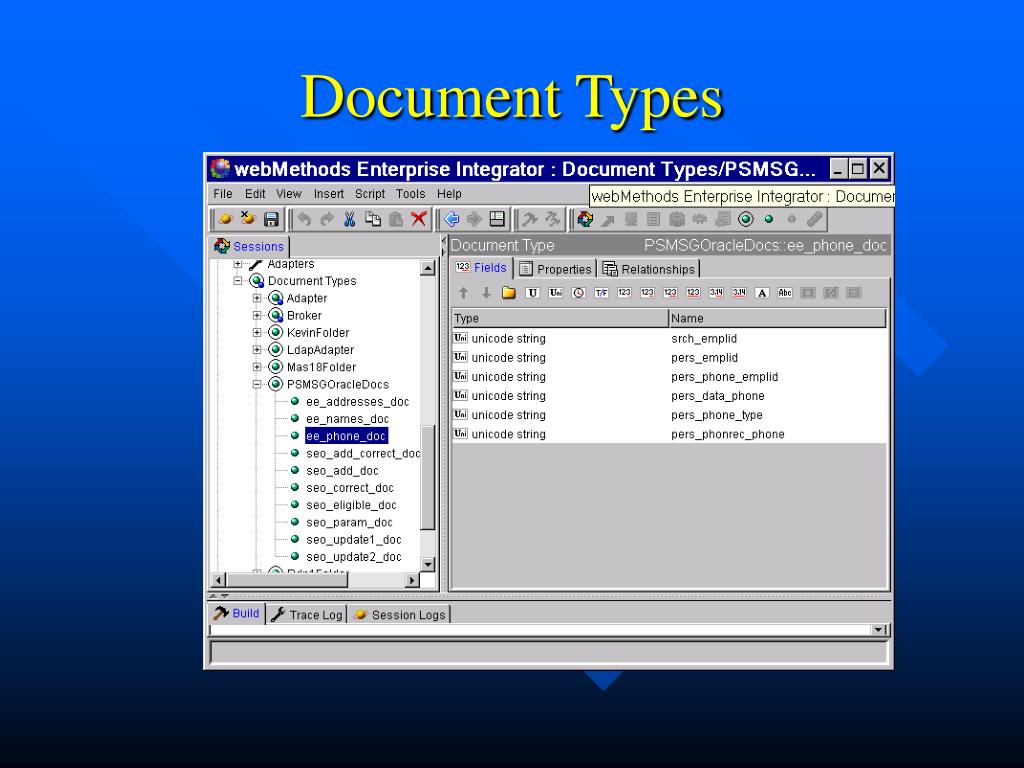Click the U unicode char field icon
This screenshot has height=768, width=1024.
(532, 293)
